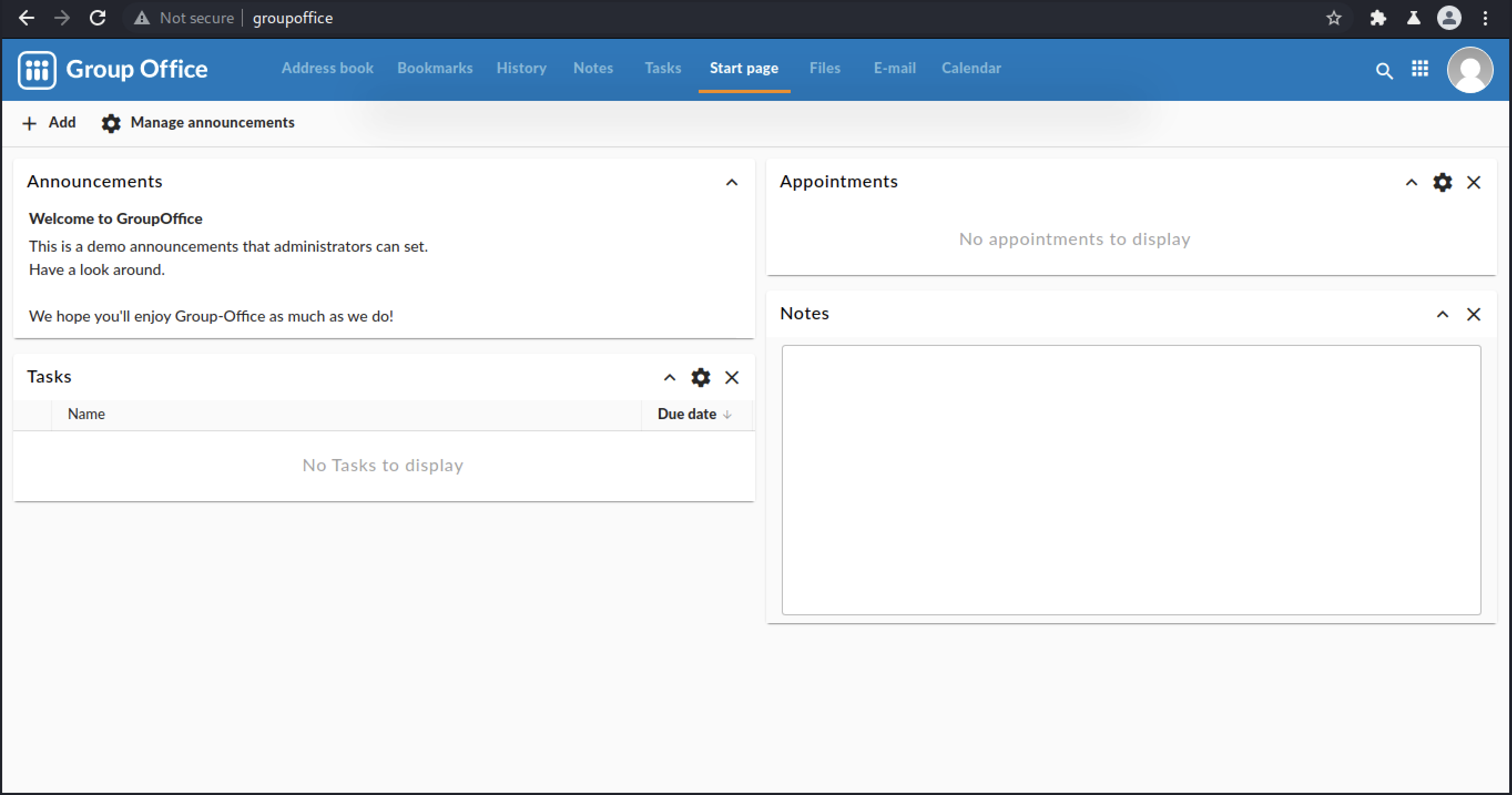Click the Group Office logo icon
This screenshot has width=1512, height=795.
pos(37,70)
